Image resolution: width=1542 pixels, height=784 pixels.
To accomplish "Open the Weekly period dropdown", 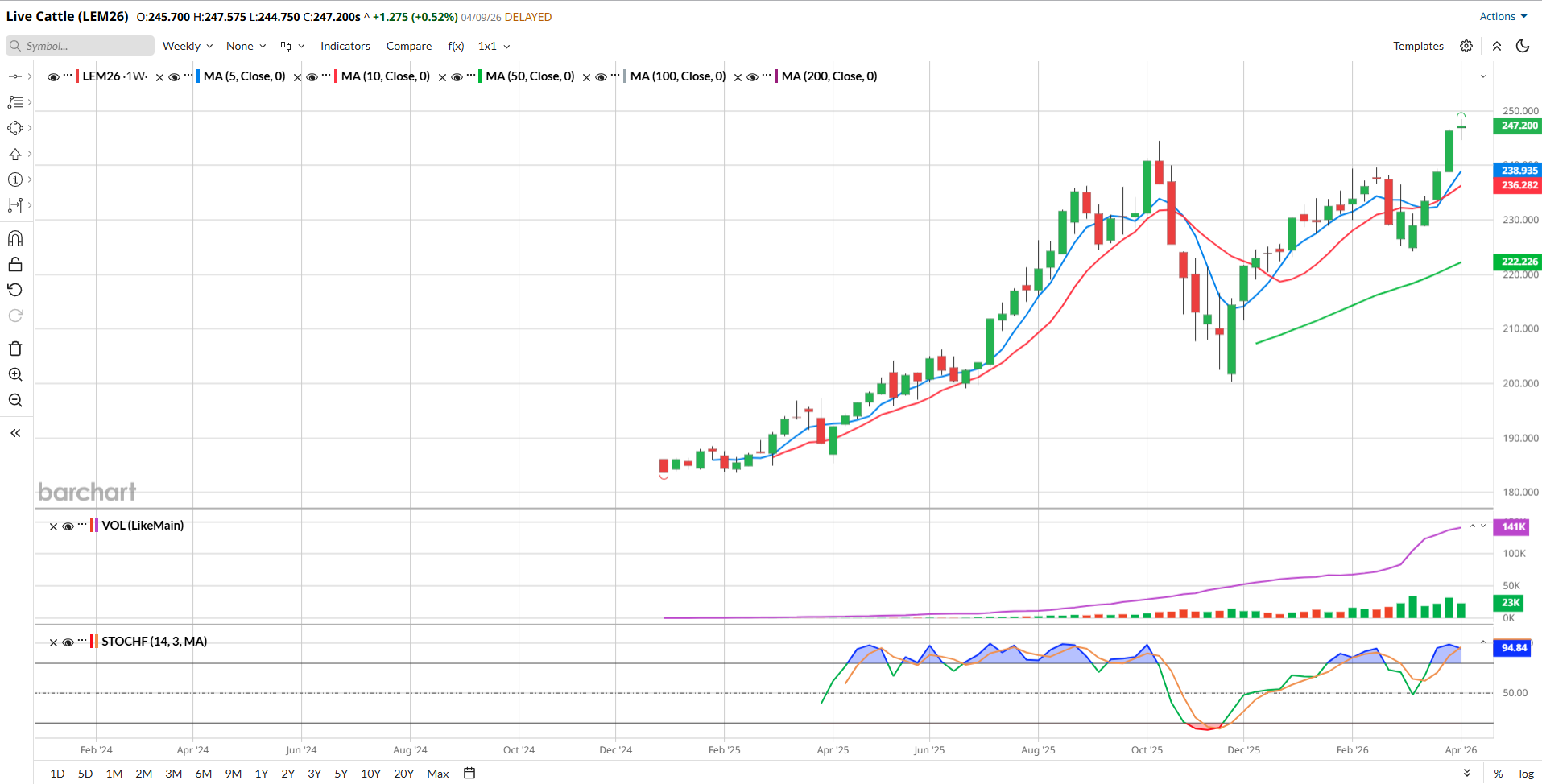I will pyautogui.click(x=187, y=46).
